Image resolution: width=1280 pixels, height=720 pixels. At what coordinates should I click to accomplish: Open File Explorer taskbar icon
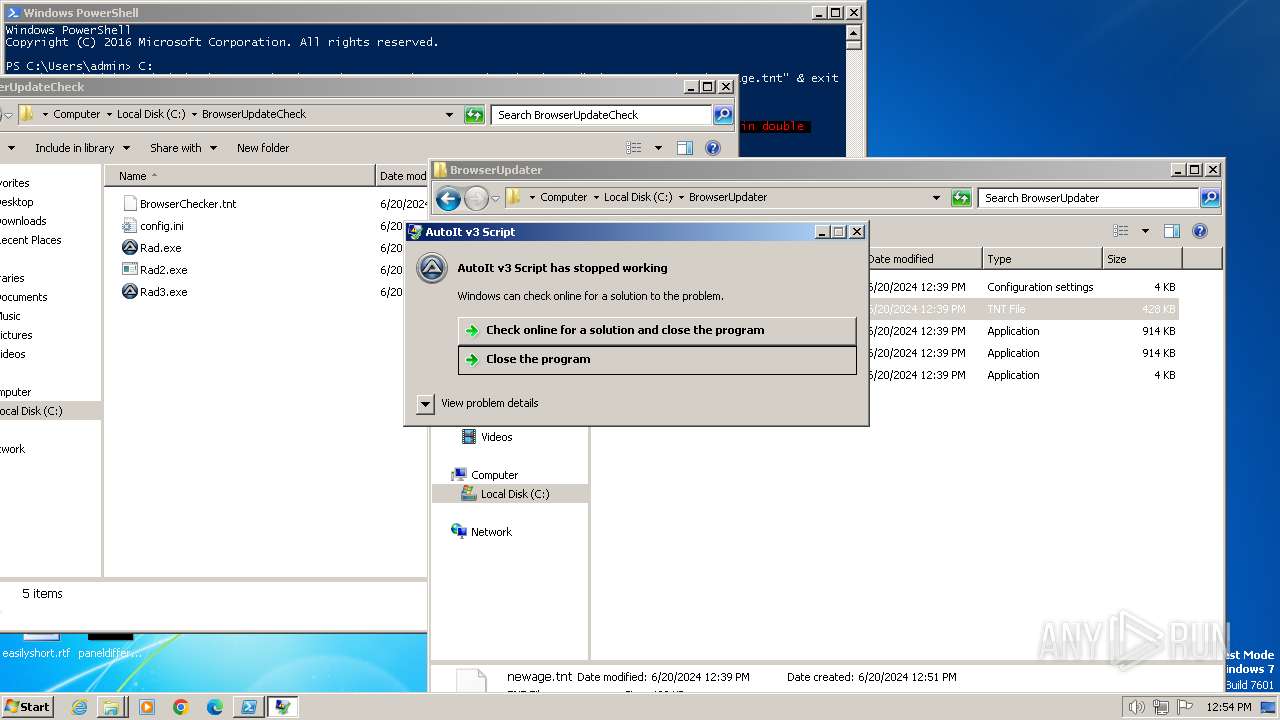[112, 707]
